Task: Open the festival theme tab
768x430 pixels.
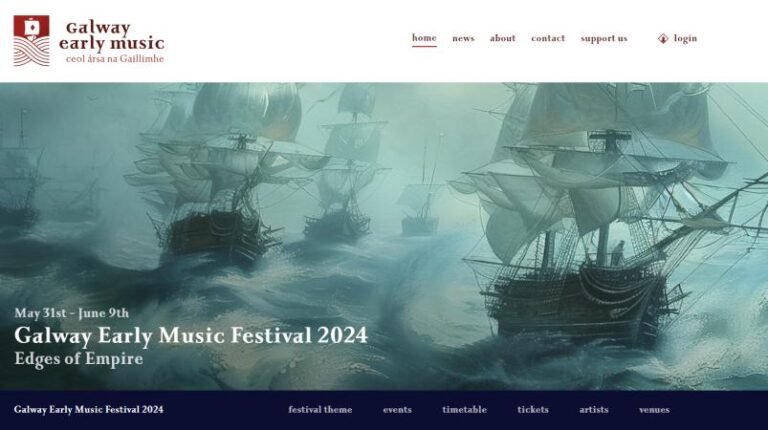Action: (320, 409)
